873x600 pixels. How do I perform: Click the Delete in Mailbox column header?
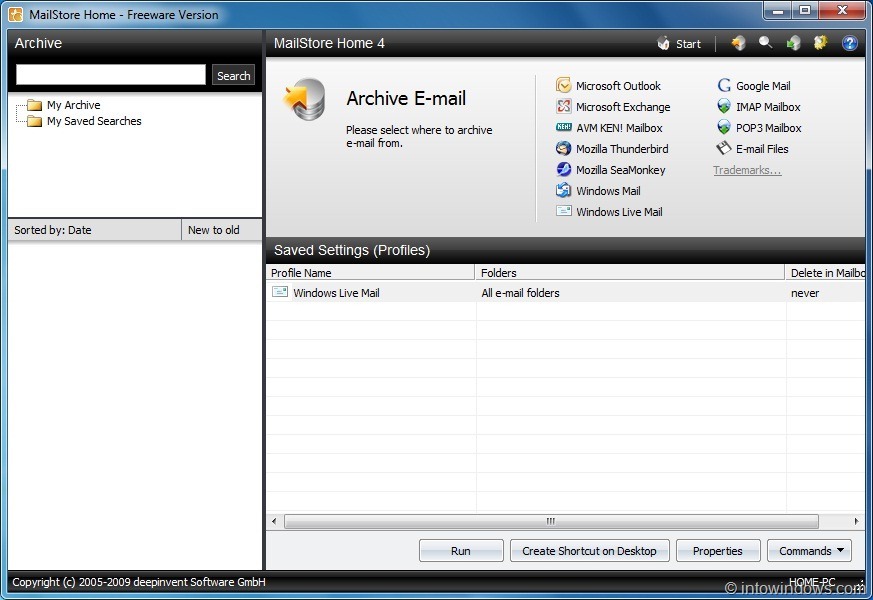[x=825, y=273]
